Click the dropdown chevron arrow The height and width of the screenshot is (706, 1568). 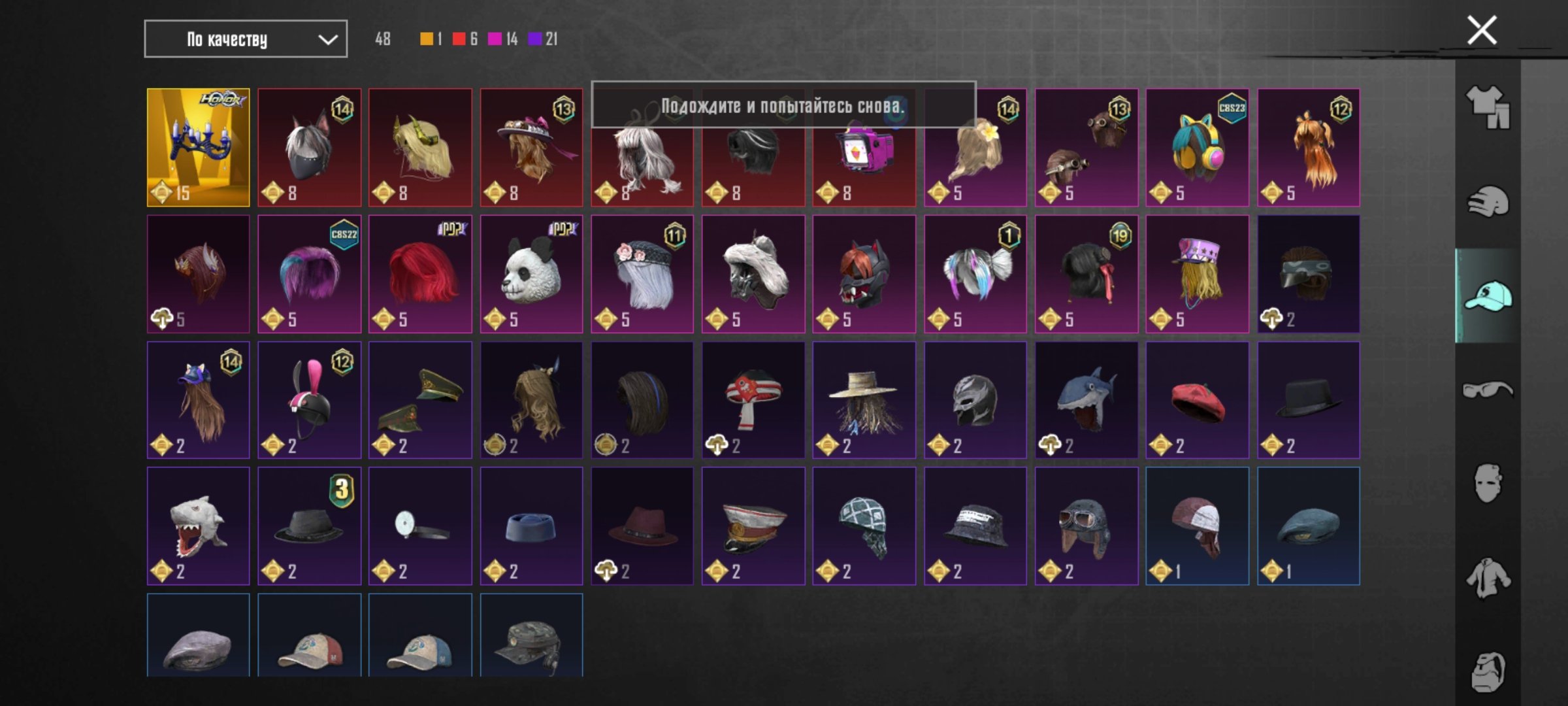[327, 40]
